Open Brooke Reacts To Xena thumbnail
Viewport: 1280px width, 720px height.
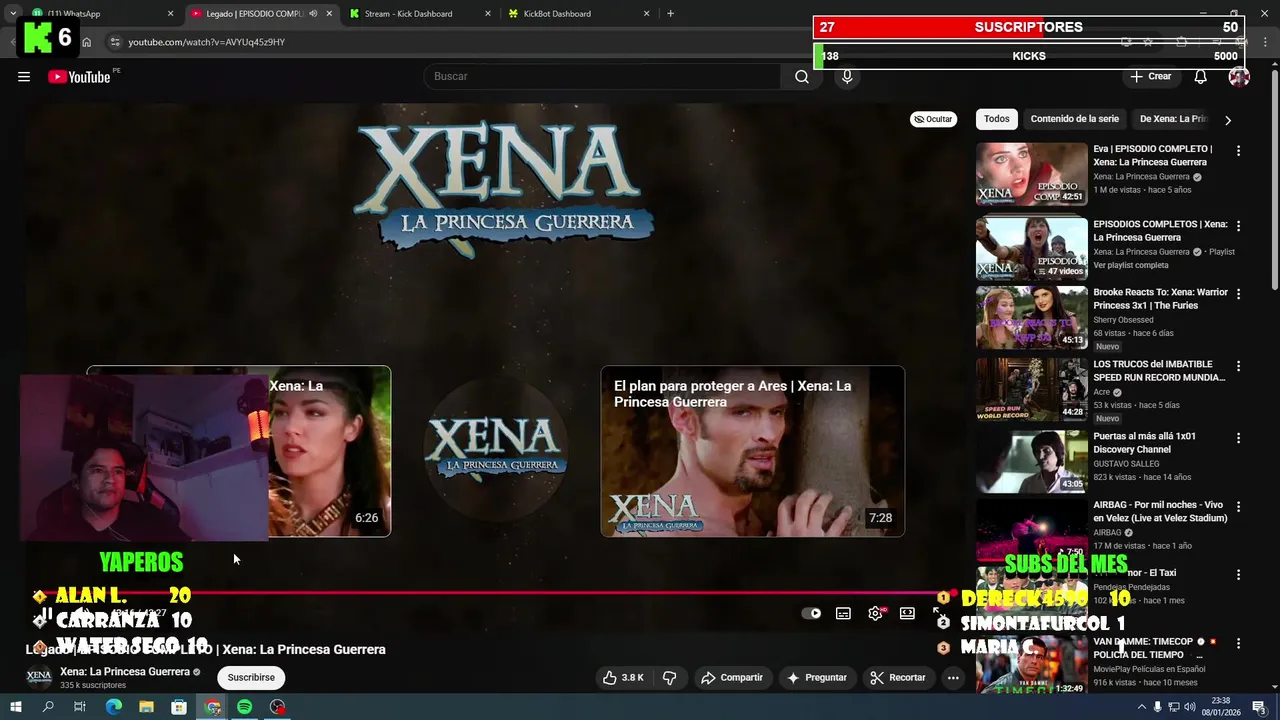point(1032,318)
